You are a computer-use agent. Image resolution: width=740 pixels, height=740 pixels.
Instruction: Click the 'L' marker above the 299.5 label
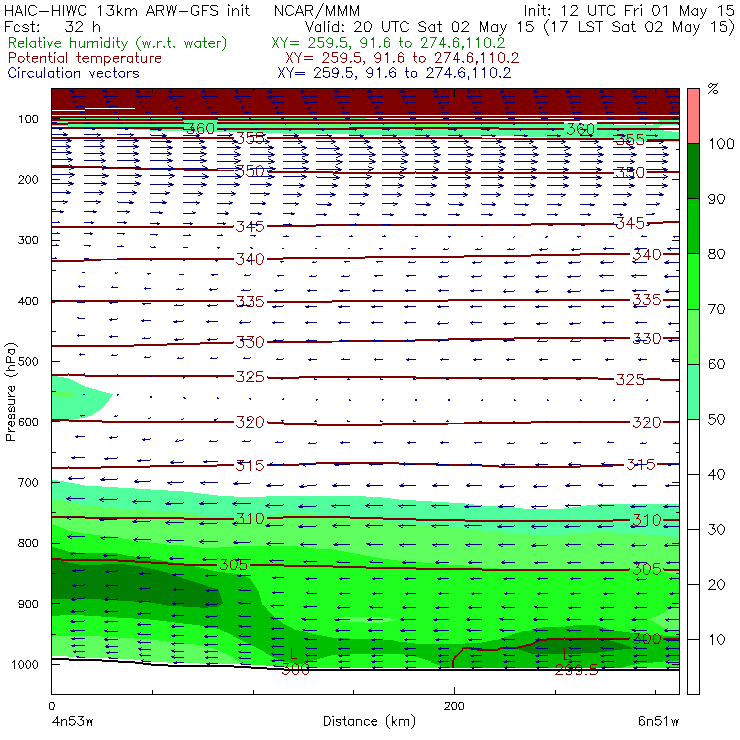click(x=568, y=654)
